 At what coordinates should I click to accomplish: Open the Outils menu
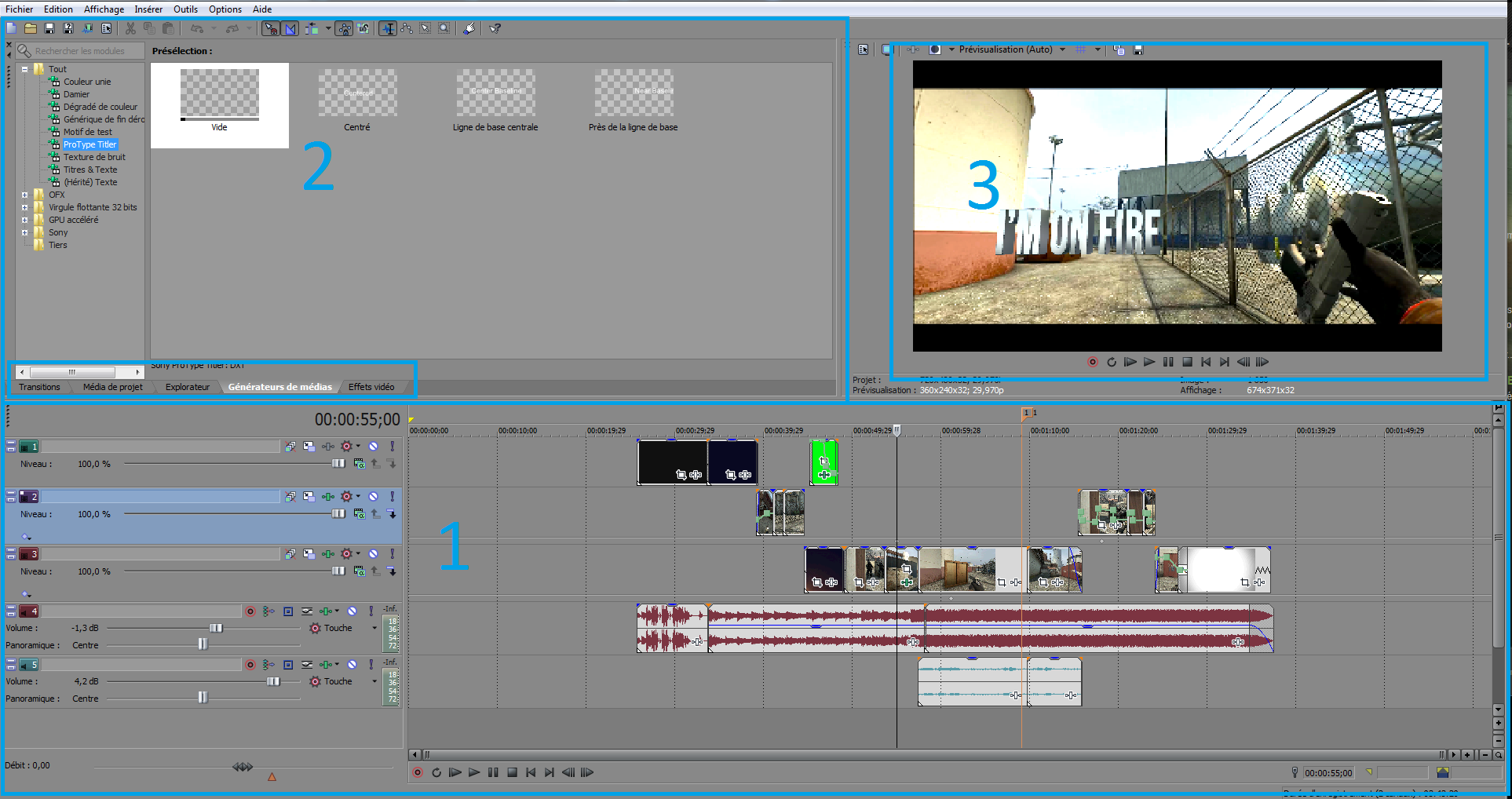pyautogui.click(x=186, y=9)
